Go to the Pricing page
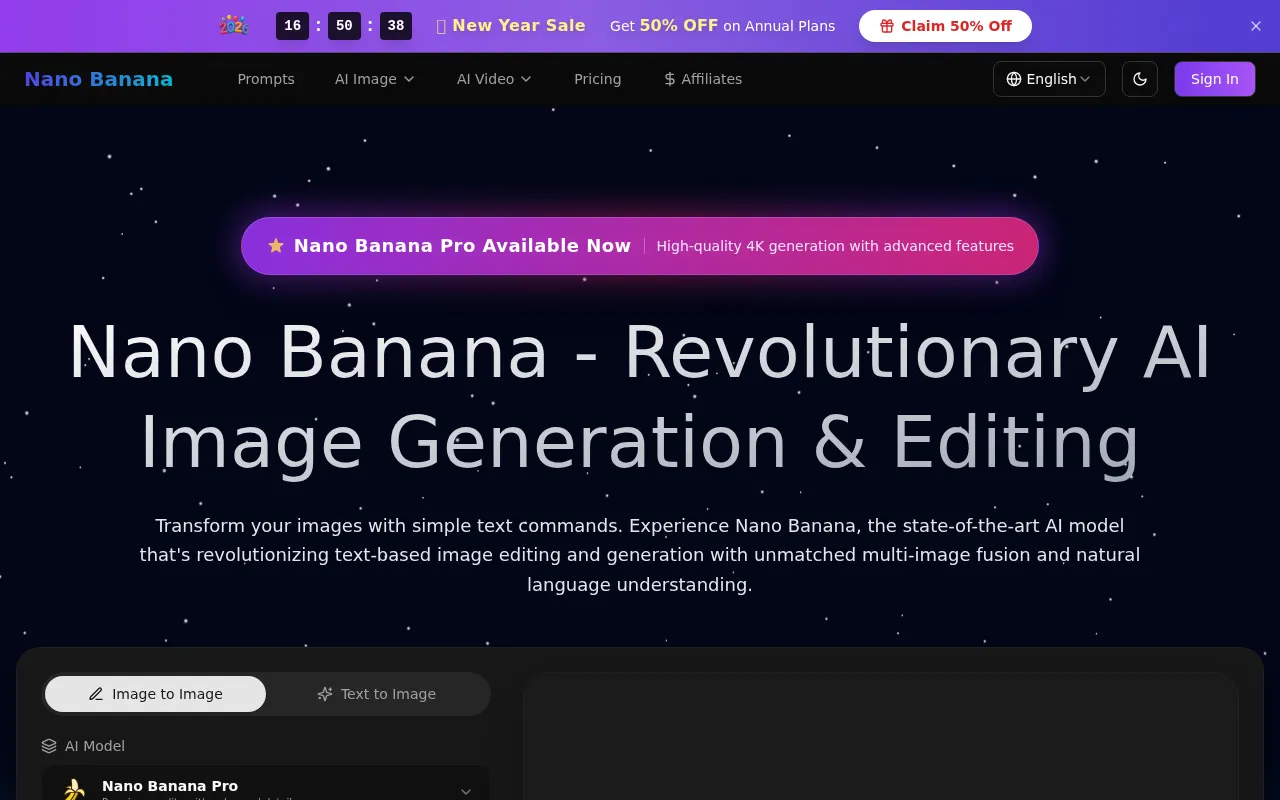Image resolution: width=1280 pixels, height=800 pixels. point(597,79)
